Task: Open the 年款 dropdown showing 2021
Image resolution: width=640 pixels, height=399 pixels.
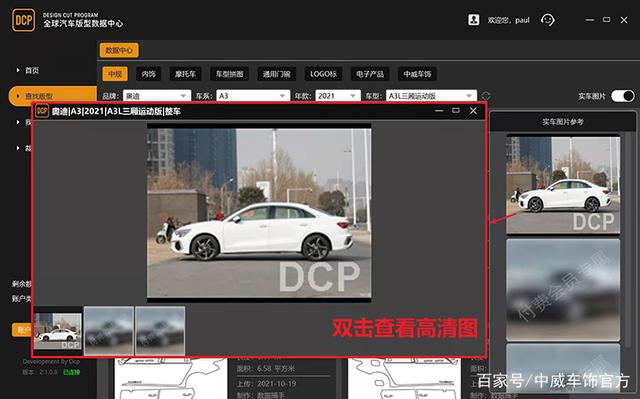Action: point(338,96)
